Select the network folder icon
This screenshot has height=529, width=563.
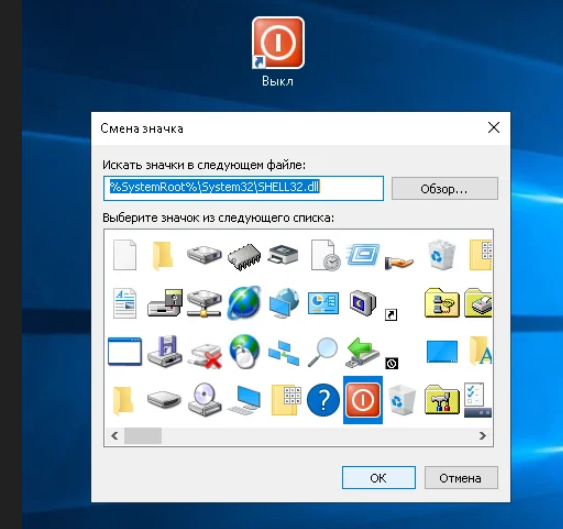[442, 303]
